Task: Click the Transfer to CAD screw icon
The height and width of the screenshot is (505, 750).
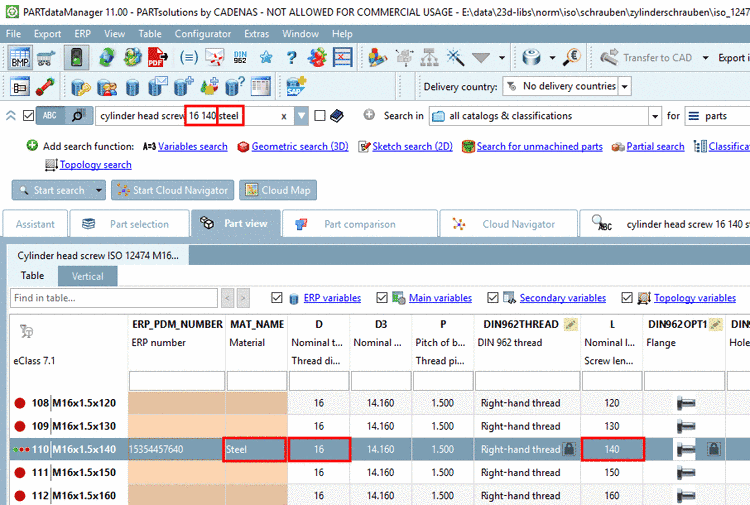Action: click(609, 57)
